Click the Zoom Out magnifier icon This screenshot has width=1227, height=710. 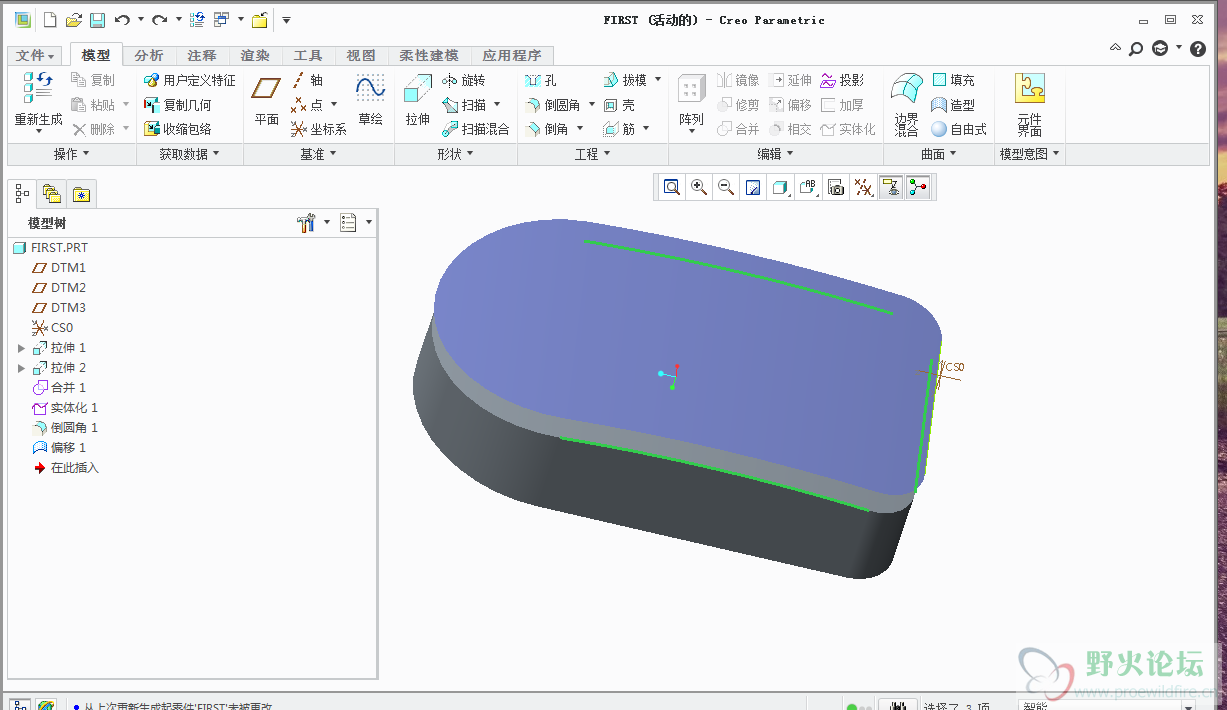(726, 187)
